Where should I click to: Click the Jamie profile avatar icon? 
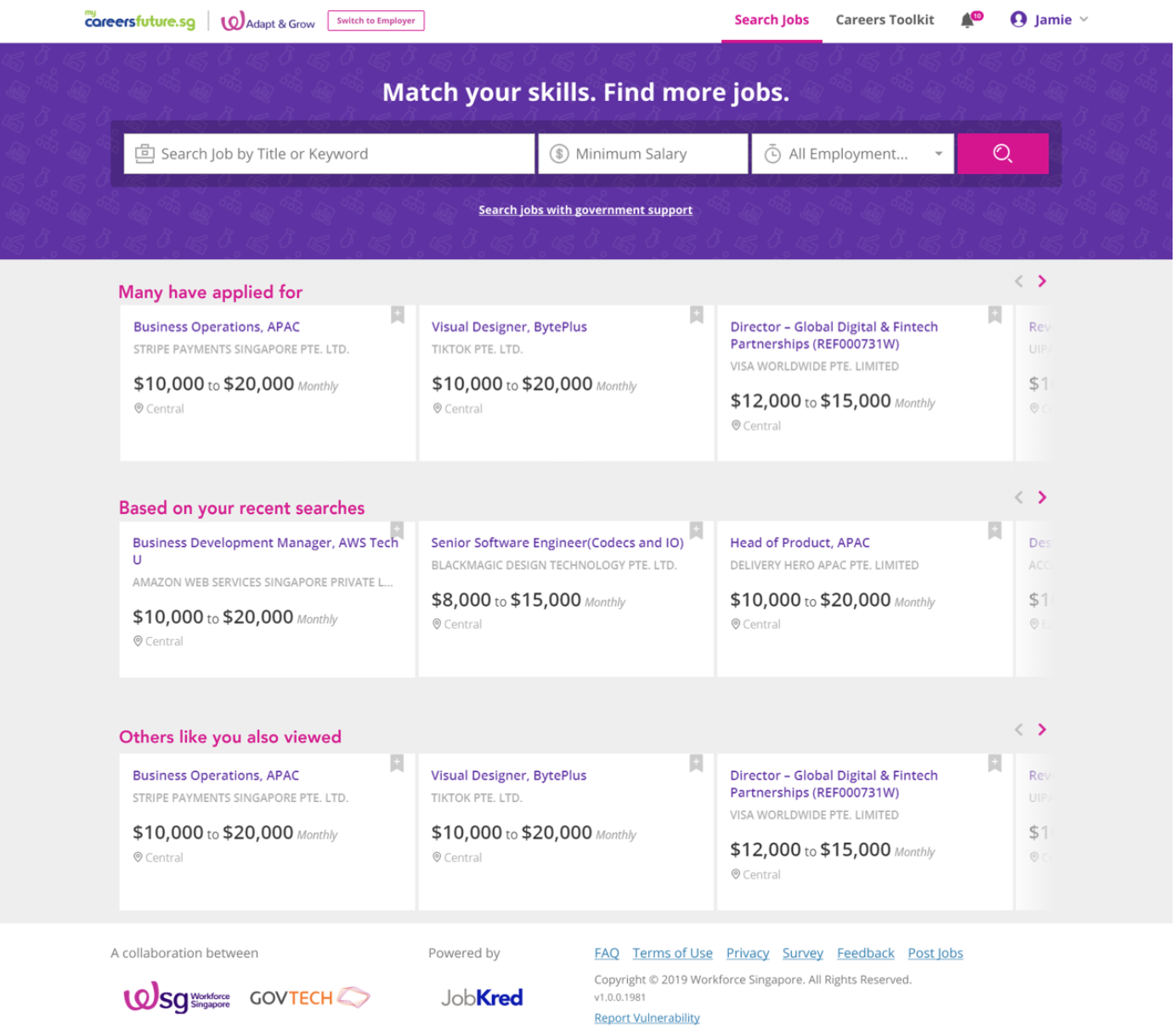[1021, 20]
